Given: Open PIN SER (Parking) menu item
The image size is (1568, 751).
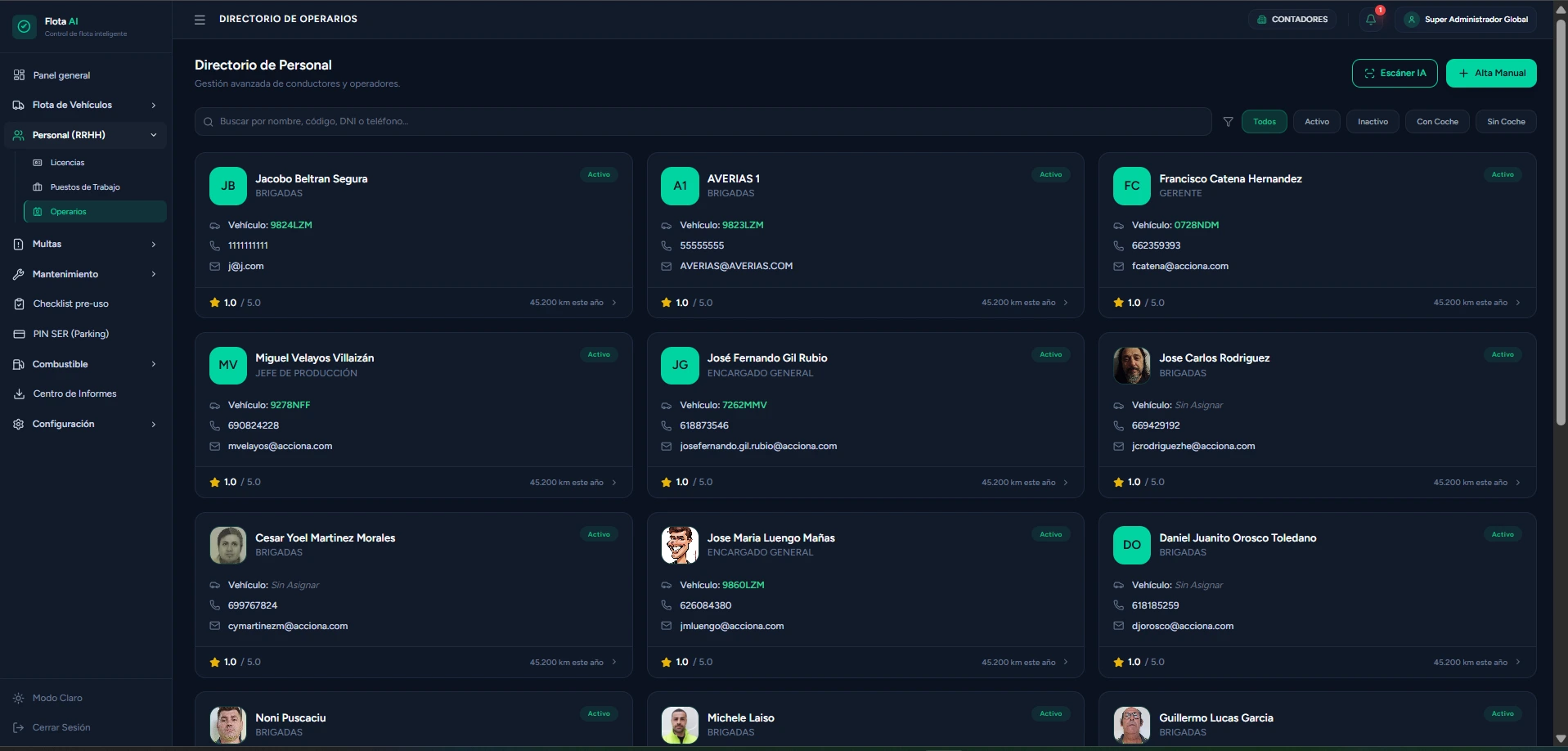Looking at the screenshot, I should (x=86, y=334).
